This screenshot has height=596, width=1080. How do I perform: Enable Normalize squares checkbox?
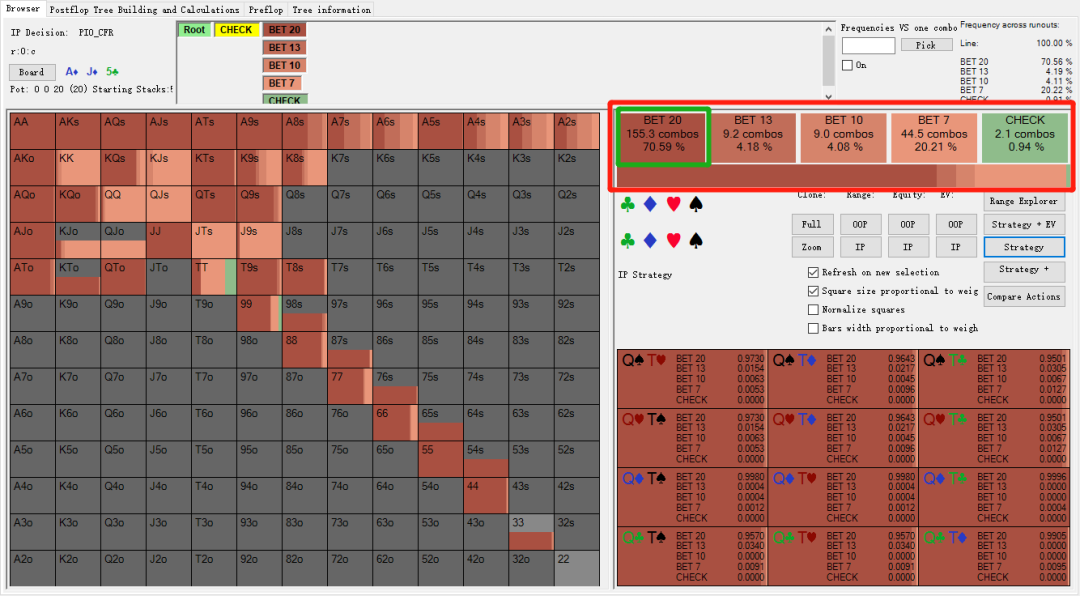pos(813,309)
